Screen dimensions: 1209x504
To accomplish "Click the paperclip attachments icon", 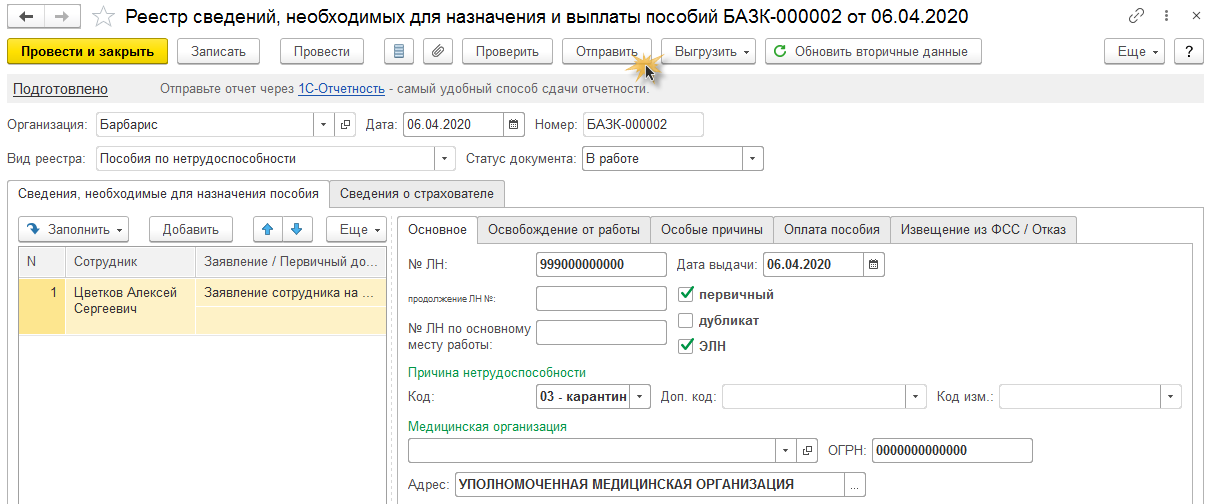I will tap(437, 52).
